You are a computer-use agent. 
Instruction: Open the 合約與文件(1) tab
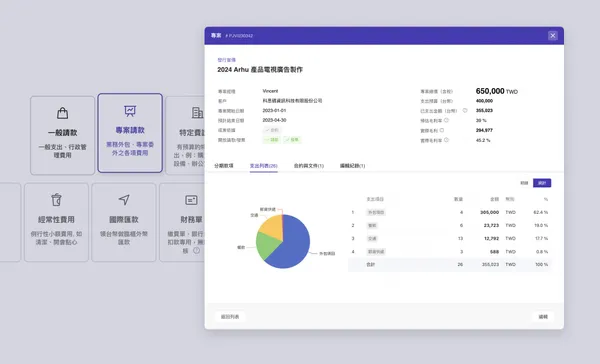(x=309, y=166)
